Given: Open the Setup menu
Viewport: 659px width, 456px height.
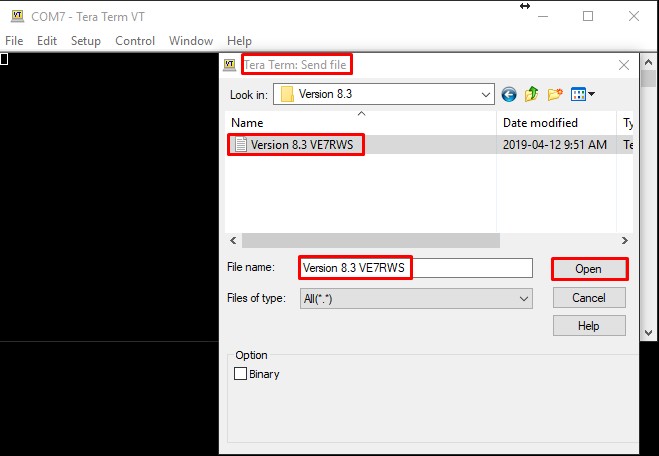Looking at the screenshot, I should point(86,41).
